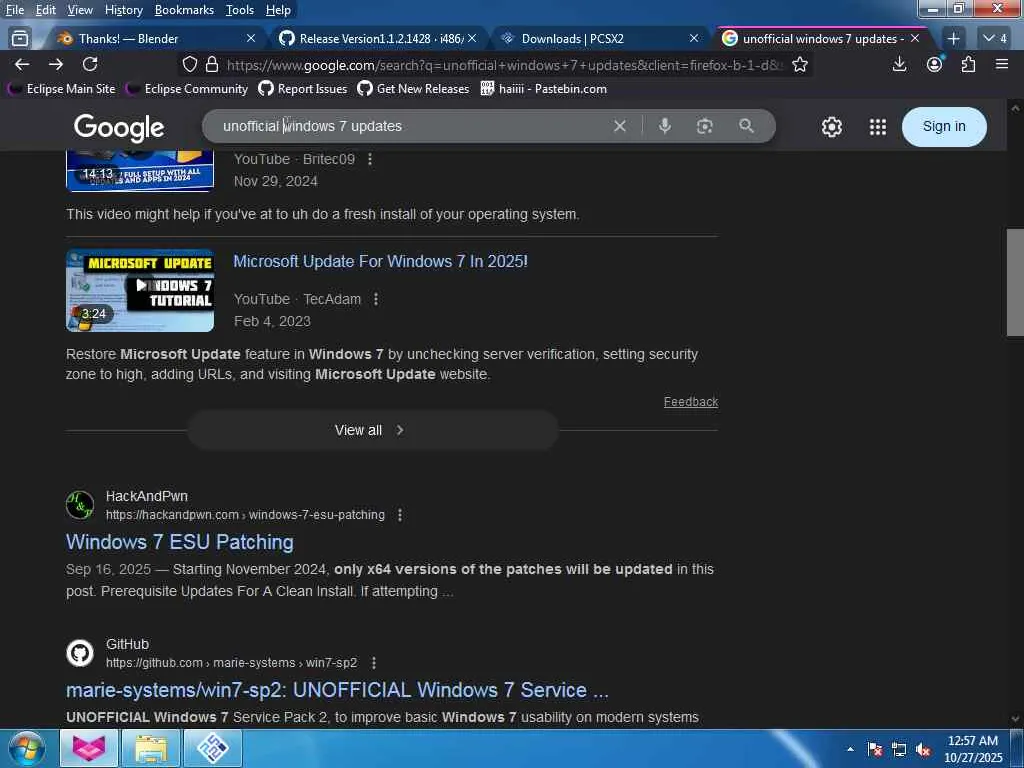Search by image with lens icon
Screen dimensions: 1024x768
(704, 126)
